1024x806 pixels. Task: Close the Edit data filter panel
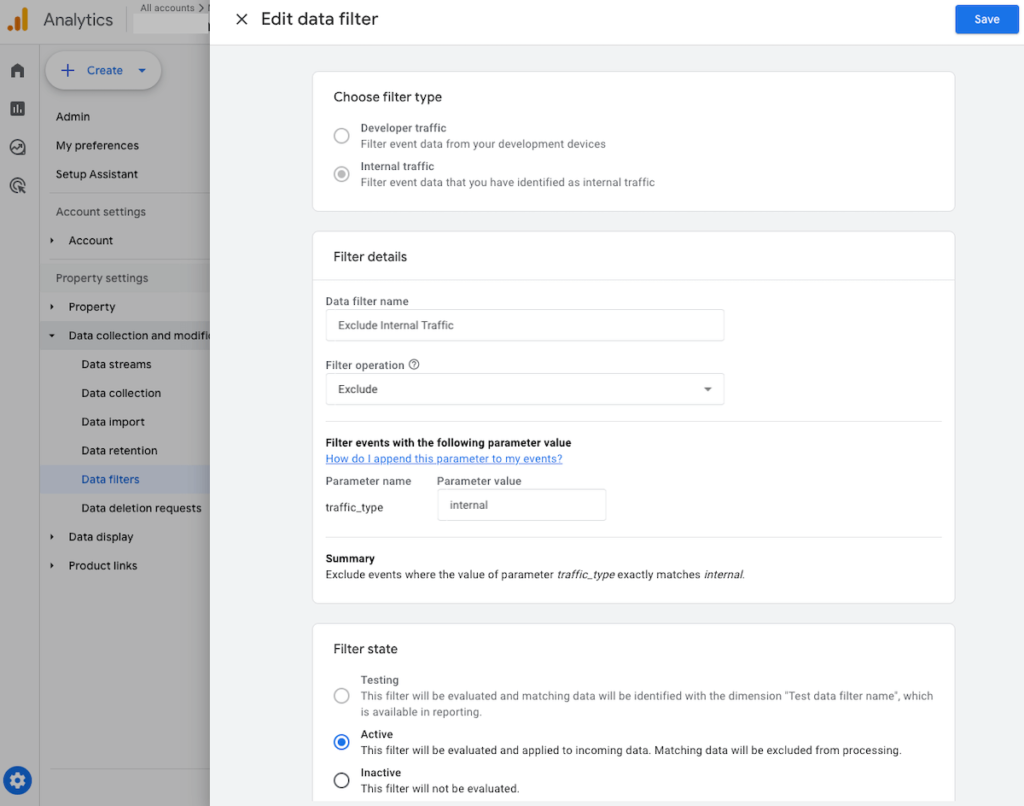tap(242, 20)
